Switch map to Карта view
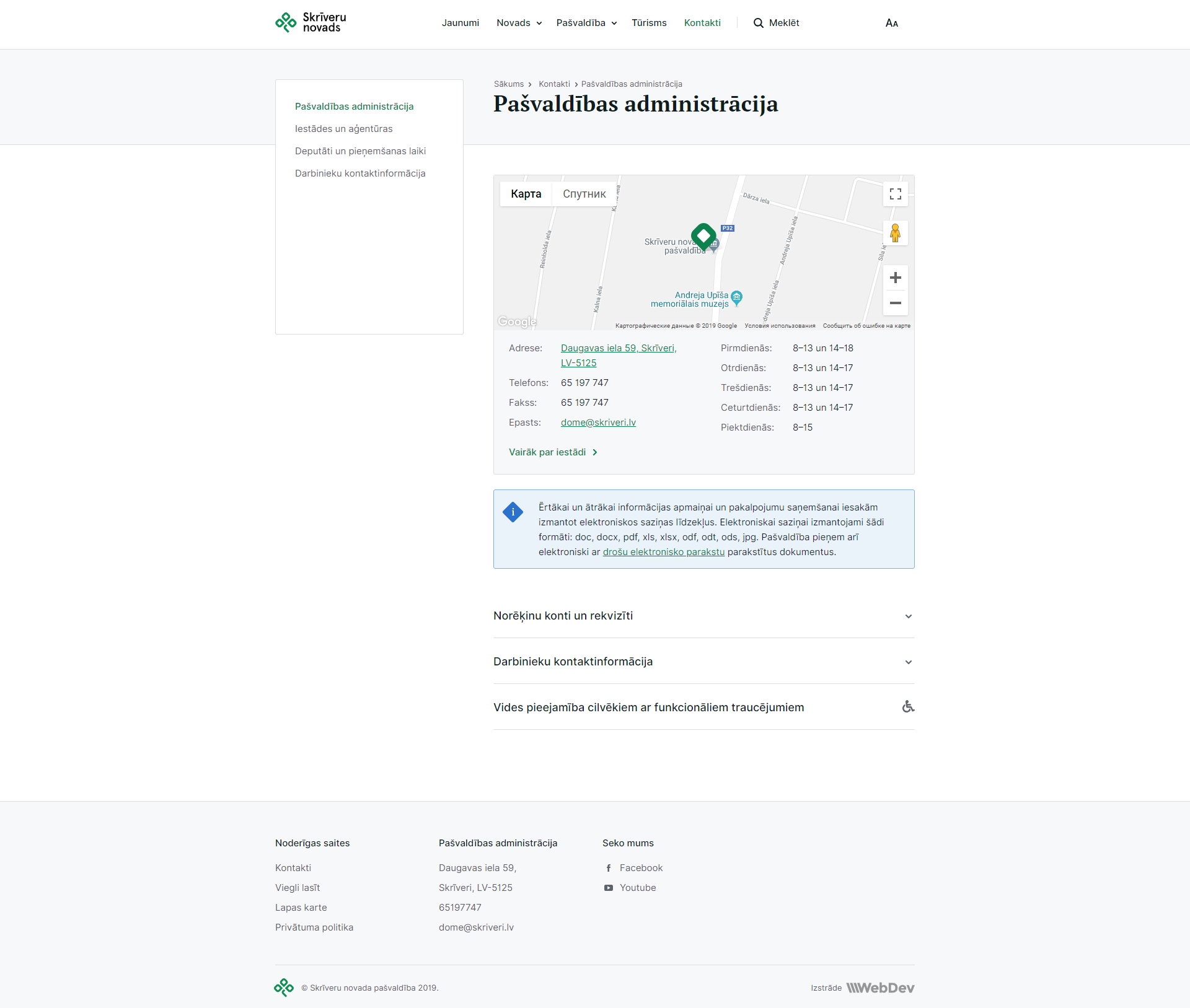The width and height of the screenshot is (1190, 1008). tap(526, 194)
